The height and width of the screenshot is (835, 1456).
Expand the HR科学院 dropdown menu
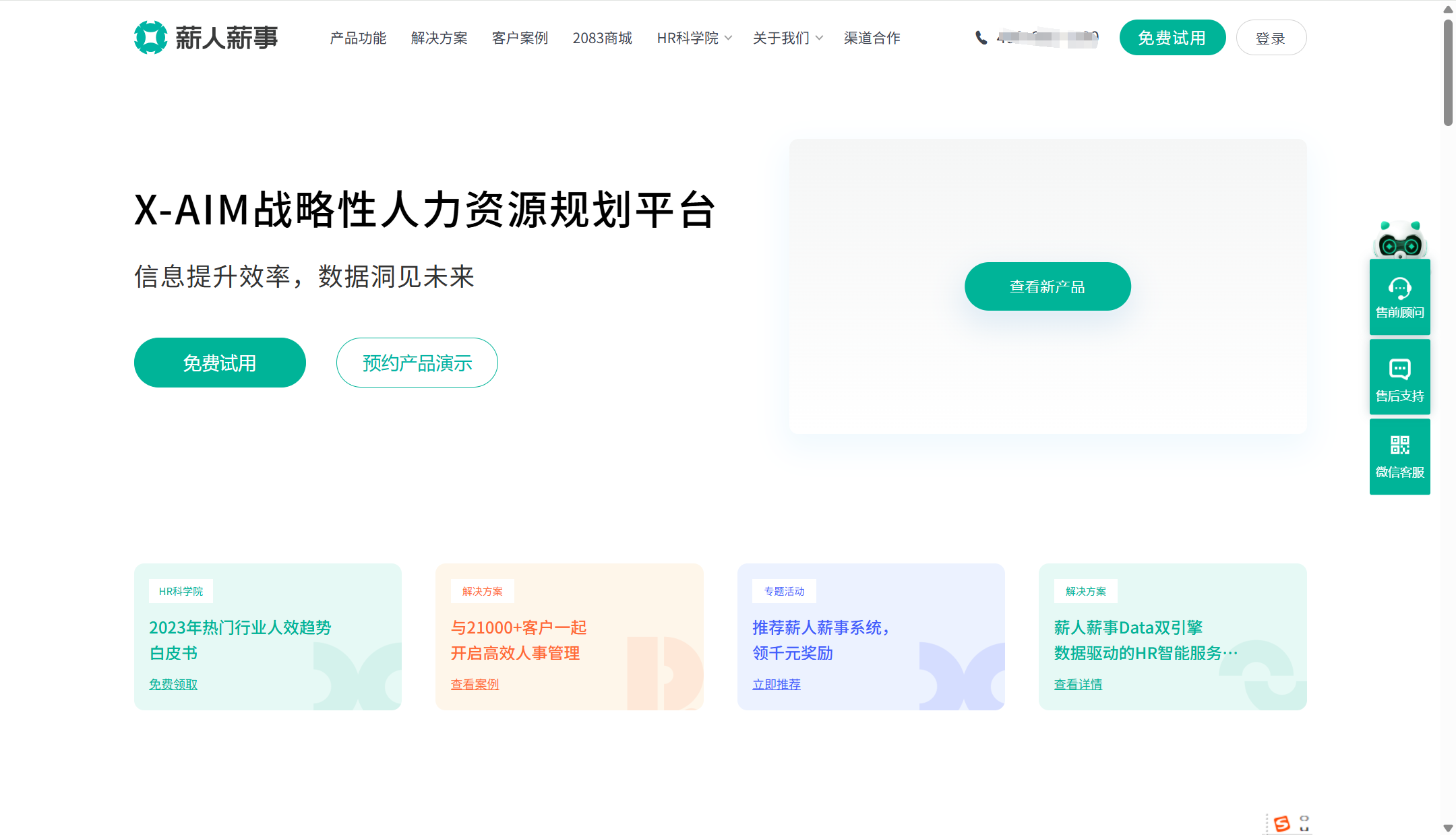coord(688,38)
